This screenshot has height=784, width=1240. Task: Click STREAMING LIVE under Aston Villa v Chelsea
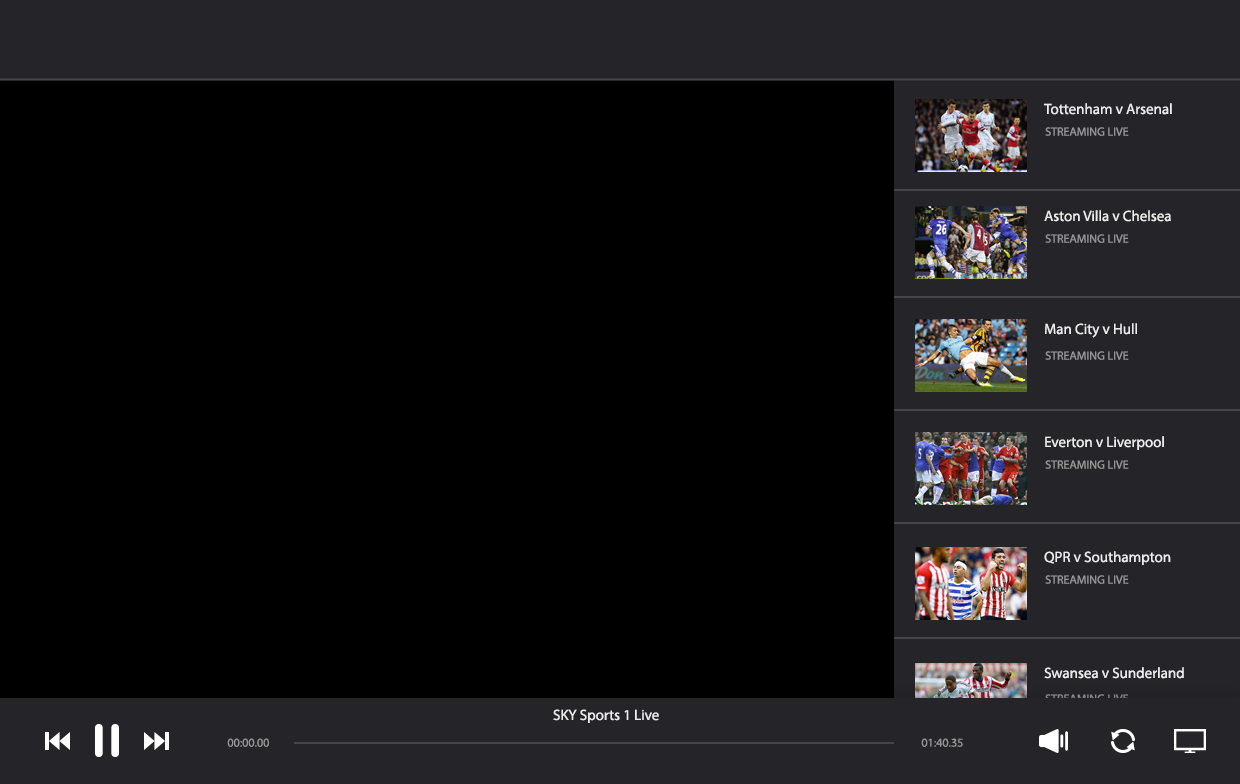pyautogui.click(x=1086, y=239)
